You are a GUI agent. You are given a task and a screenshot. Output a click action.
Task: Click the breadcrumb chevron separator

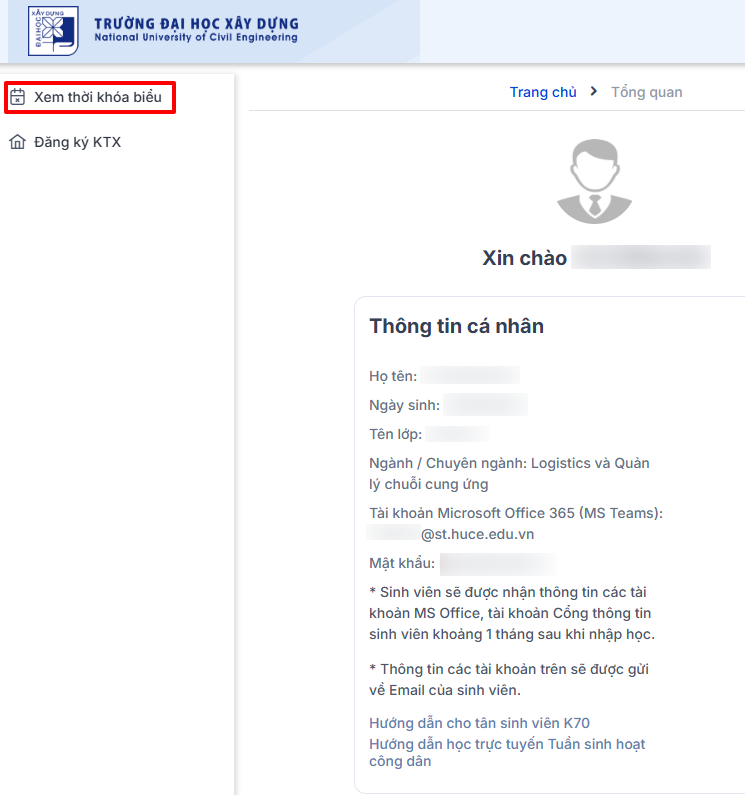593,91
